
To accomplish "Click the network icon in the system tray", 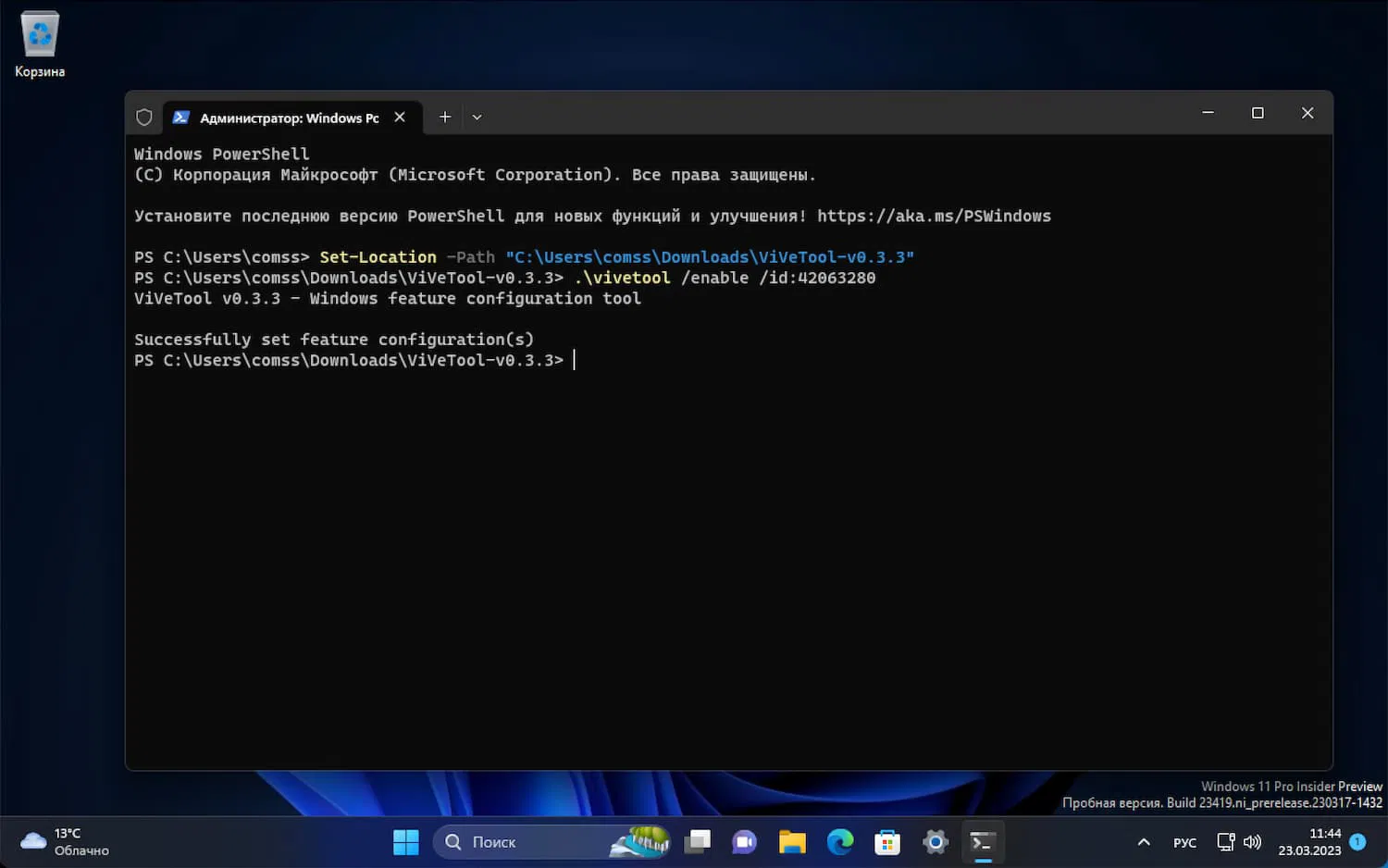I will [1226, 842].
